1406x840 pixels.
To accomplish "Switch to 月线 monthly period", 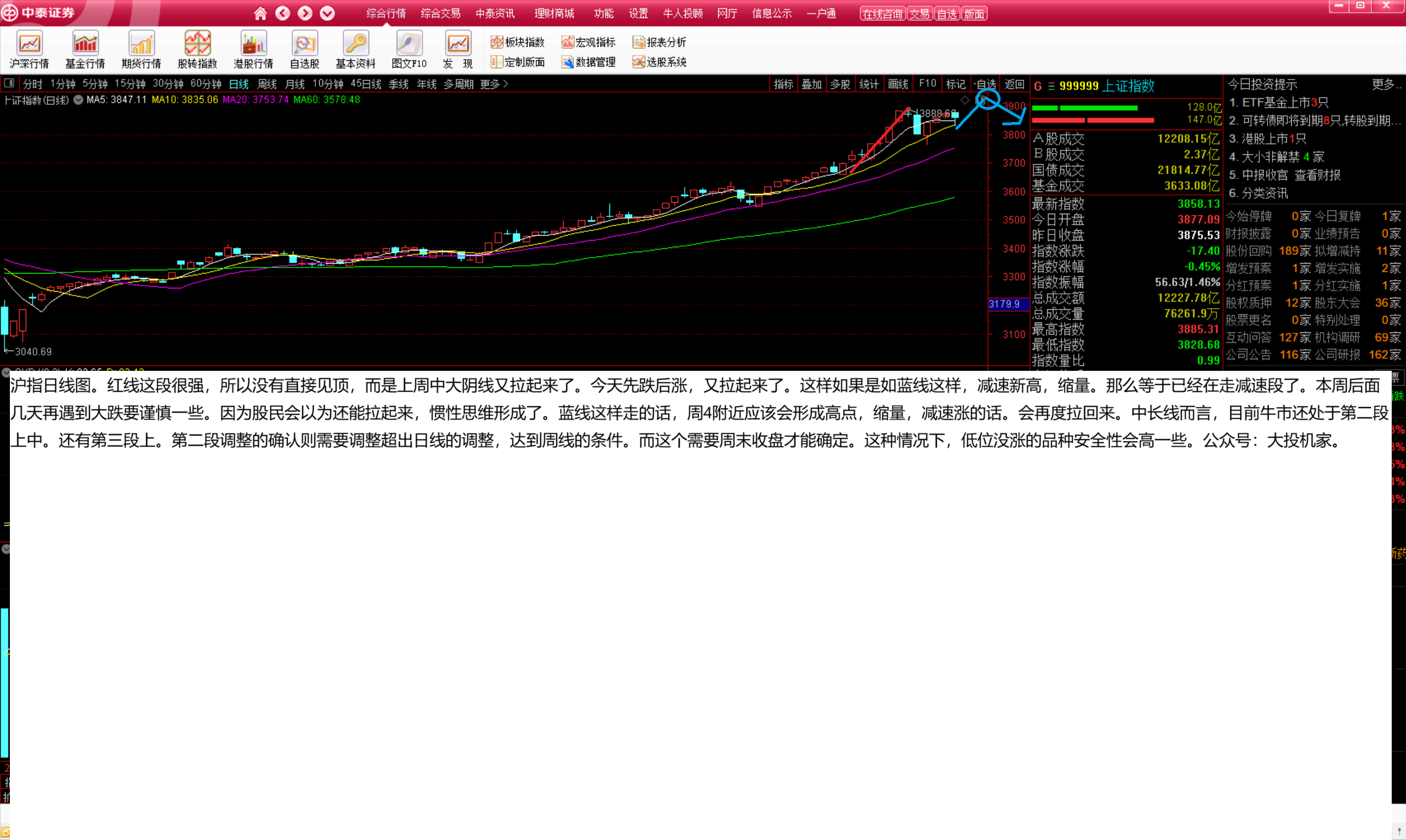I will [295, 84].
